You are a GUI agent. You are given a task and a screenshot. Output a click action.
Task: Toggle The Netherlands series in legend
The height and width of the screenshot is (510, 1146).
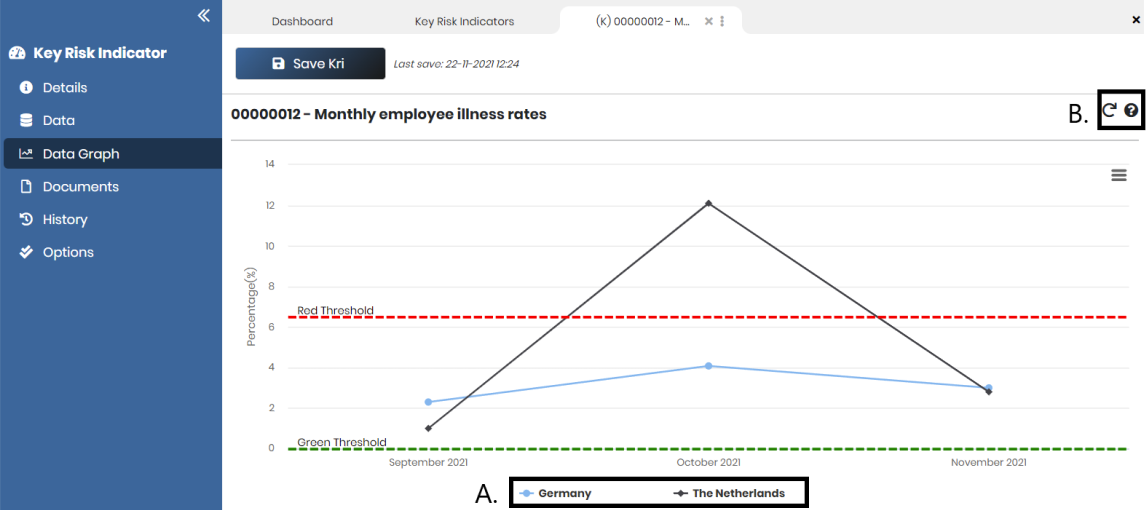click(729, 493)
